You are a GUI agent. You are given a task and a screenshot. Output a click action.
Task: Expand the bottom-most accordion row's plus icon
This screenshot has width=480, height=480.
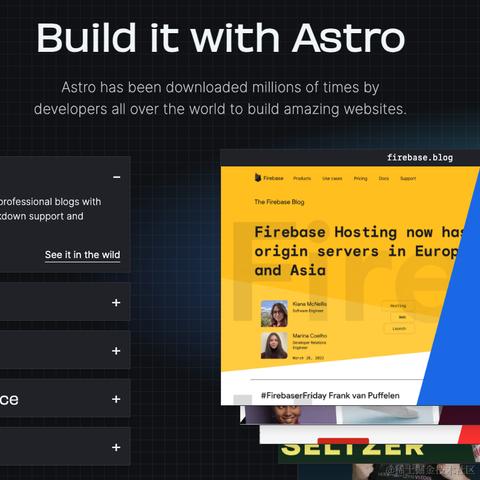[x=116, y=447]
